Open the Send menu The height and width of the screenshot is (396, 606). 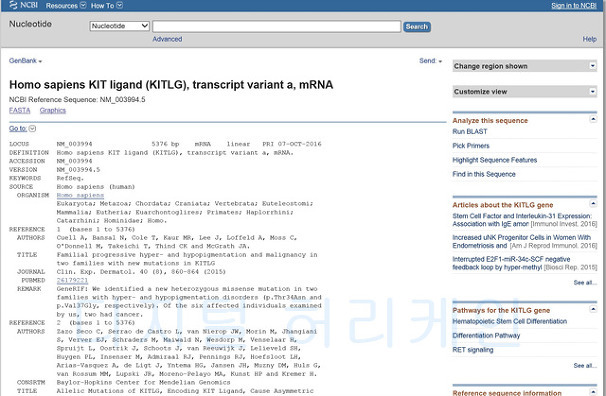tap(431, 61)
